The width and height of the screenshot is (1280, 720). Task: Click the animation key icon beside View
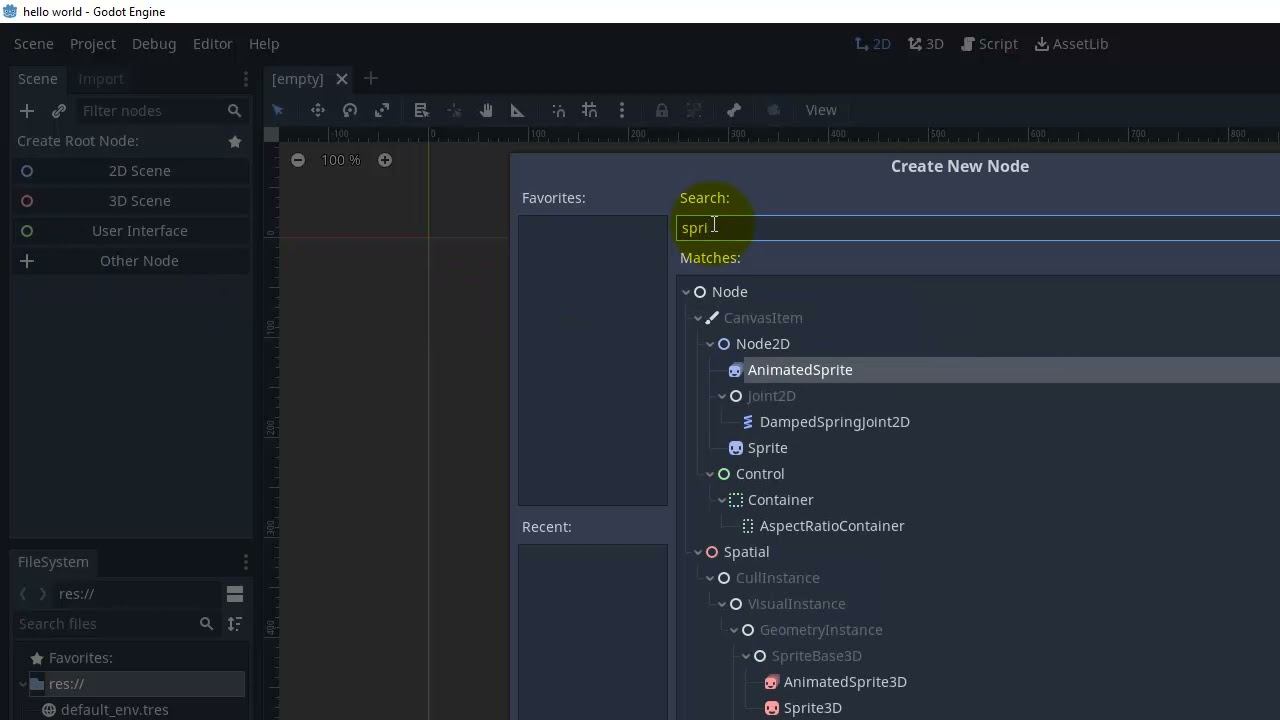click(773, 110)
